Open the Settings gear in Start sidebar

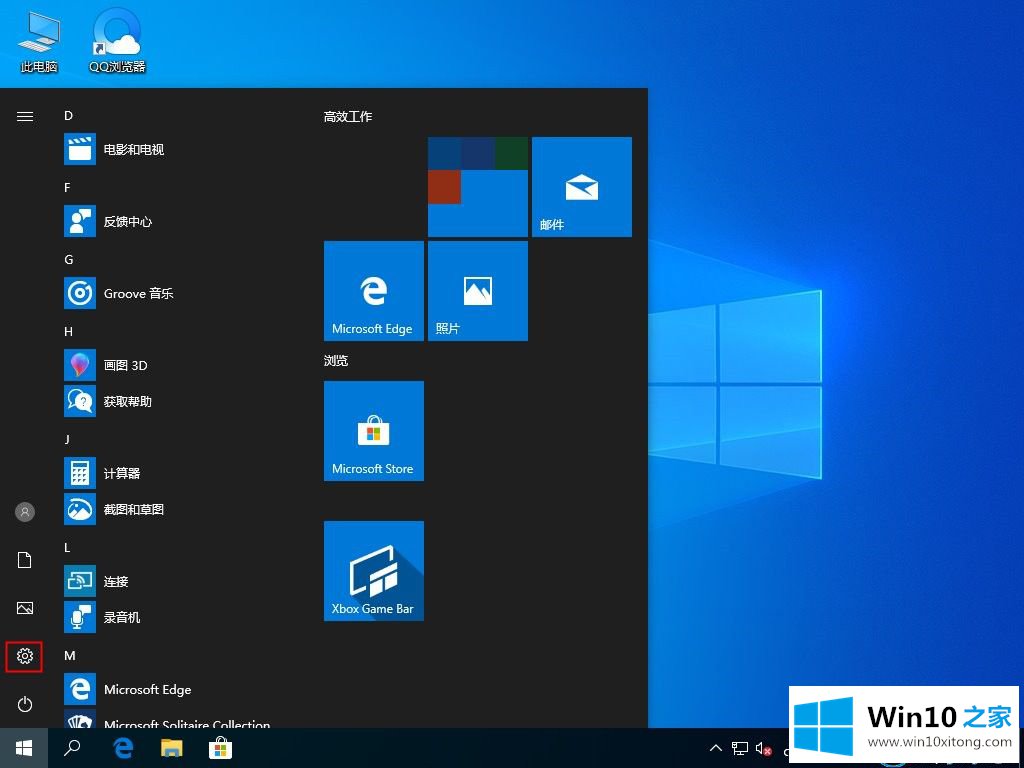[x=24, y=656]
